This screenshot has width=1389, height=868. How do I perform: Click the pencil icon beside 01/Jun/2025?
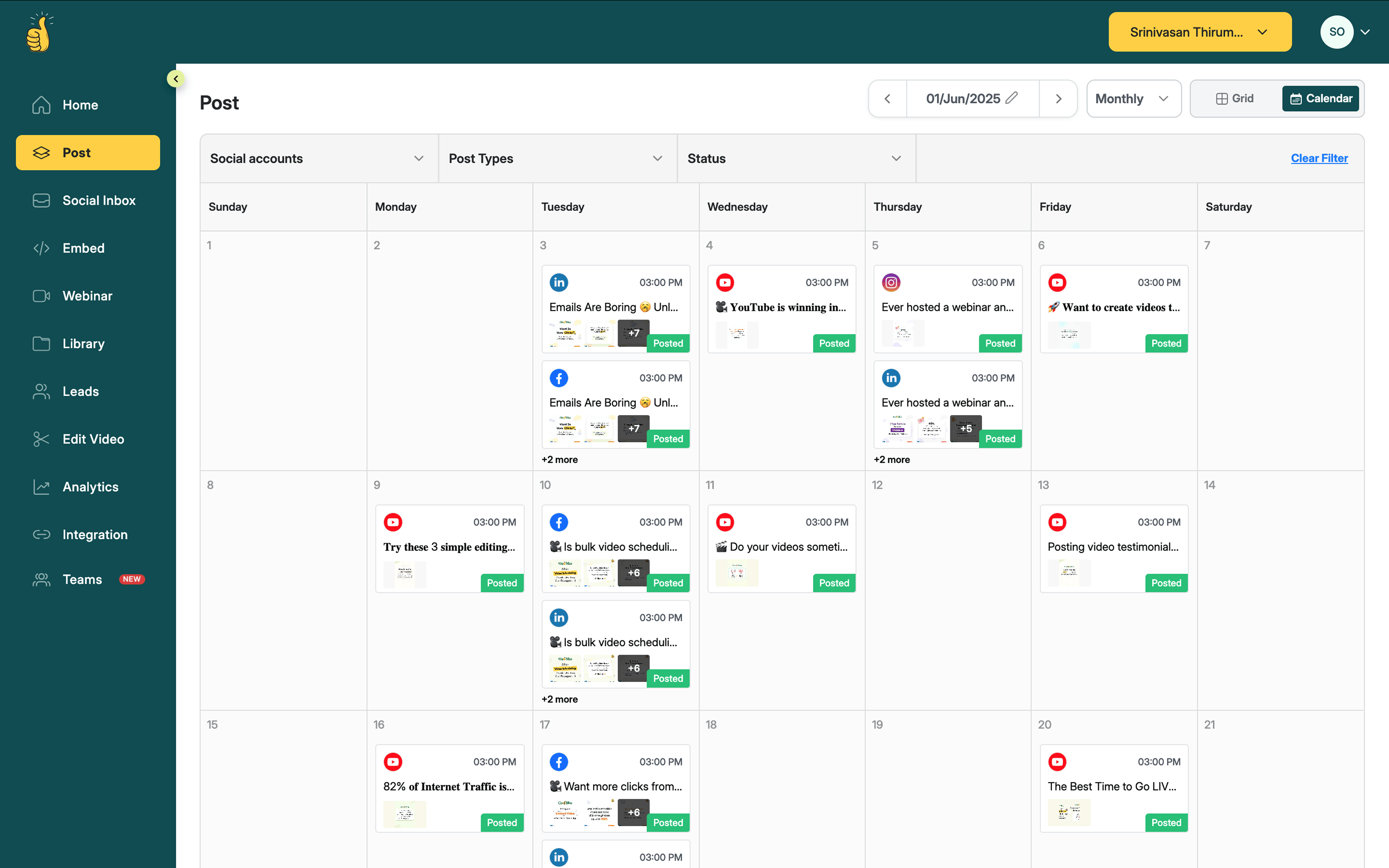1012,98
